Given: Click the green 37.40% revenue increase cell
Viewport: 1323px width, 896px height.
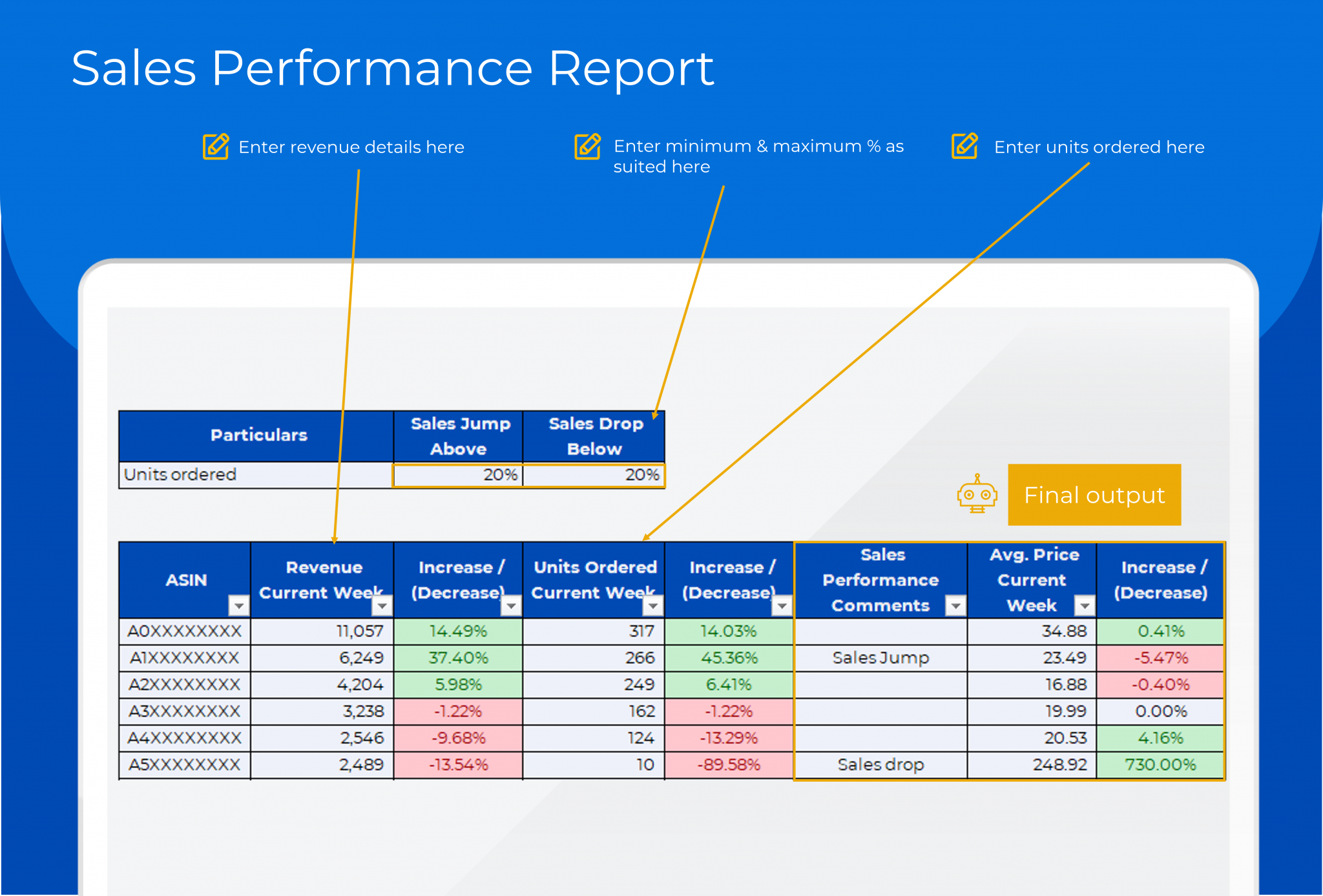Looking at the screenshot, I should [x=458, y=658].
